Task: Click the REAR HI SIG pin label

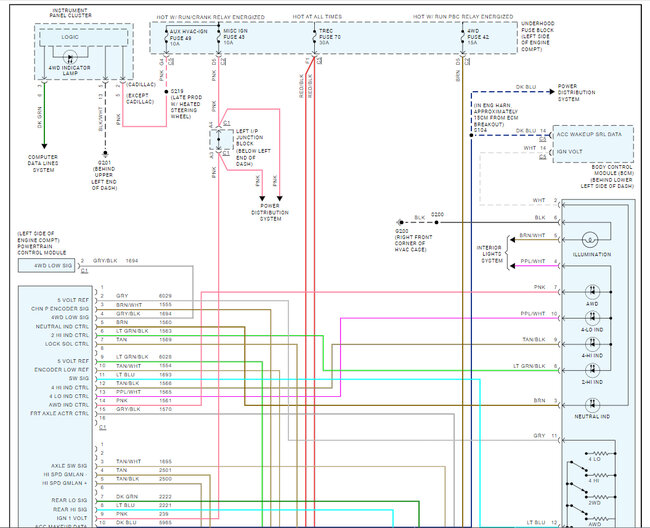Action: click(x=70, y=510)
